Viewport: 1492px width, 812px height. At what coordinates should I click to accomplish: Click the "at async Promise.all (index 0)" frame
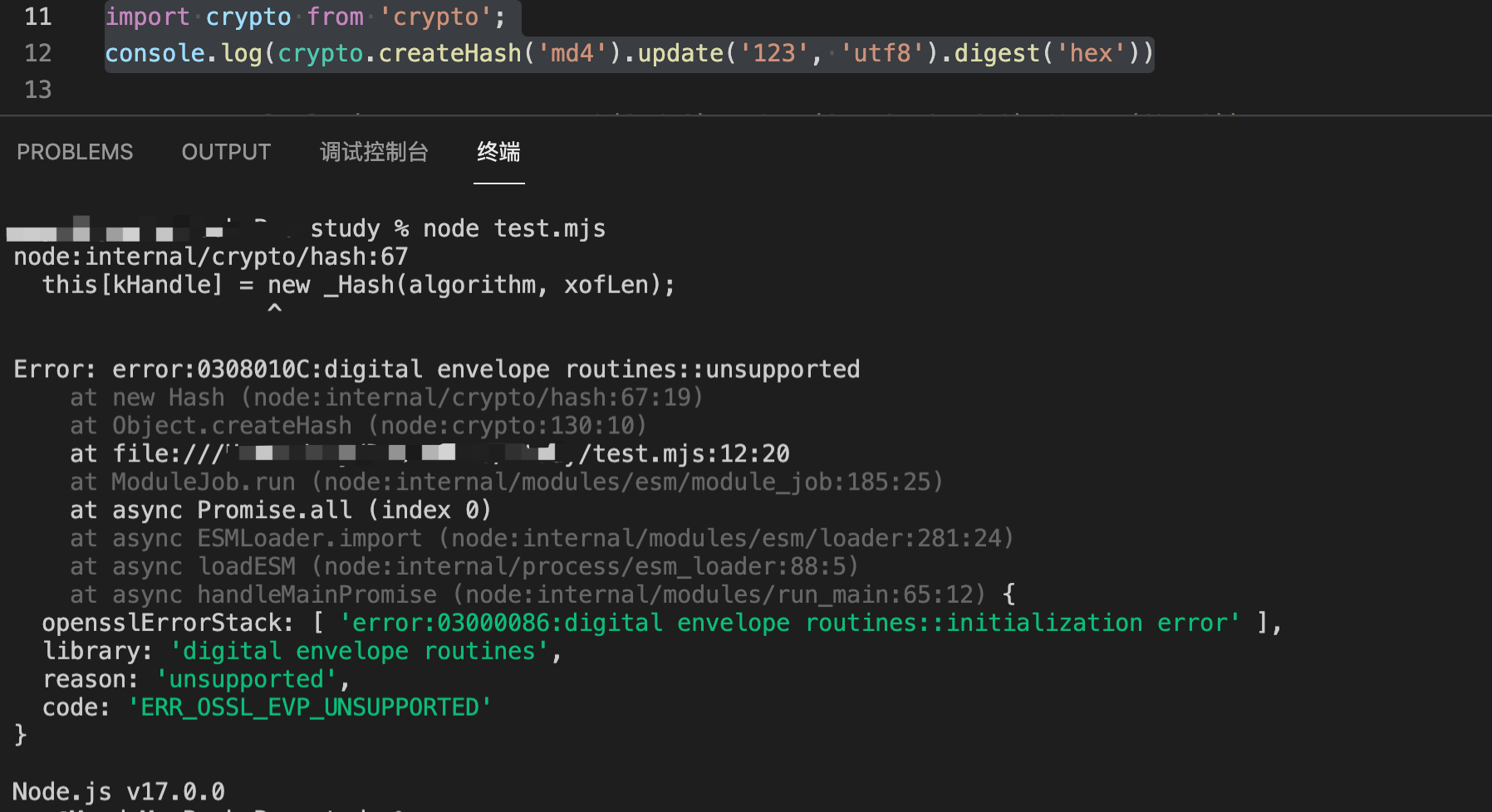coord(281,511)
